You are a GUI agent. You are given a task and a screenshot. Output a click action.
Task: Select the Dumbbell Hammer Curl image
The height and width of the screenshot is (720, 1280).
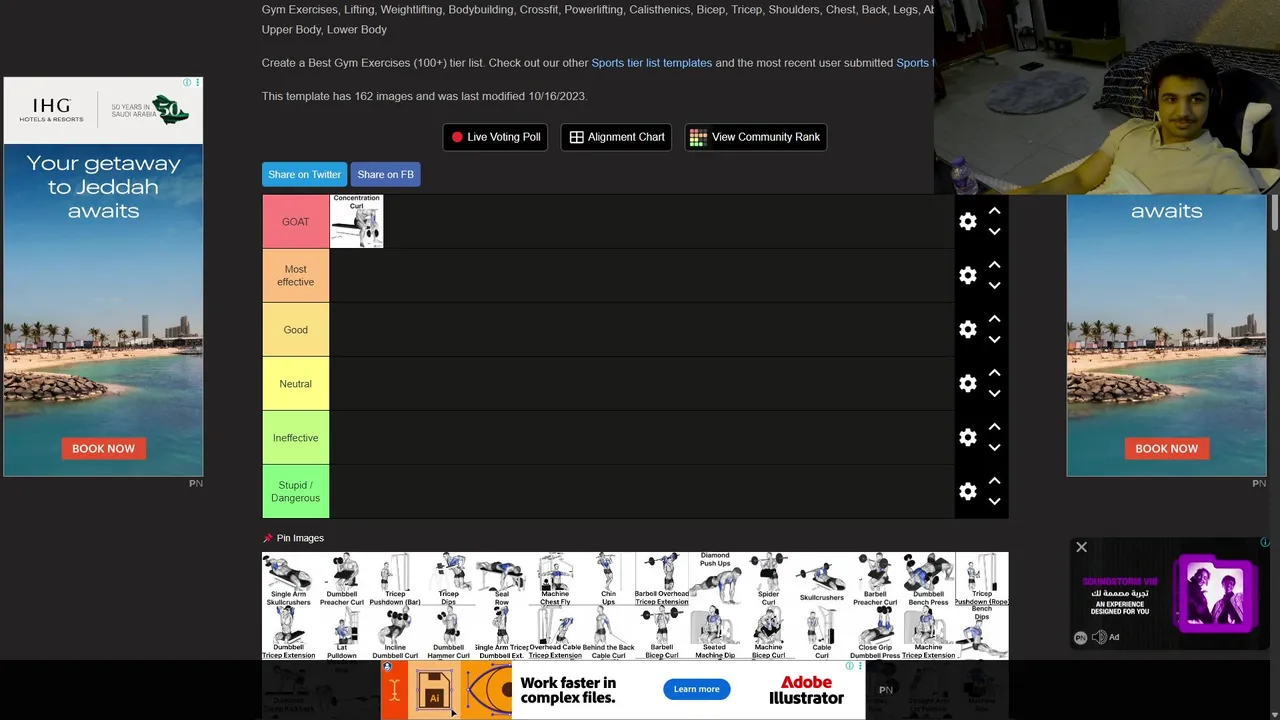click(x=448, y=633)
